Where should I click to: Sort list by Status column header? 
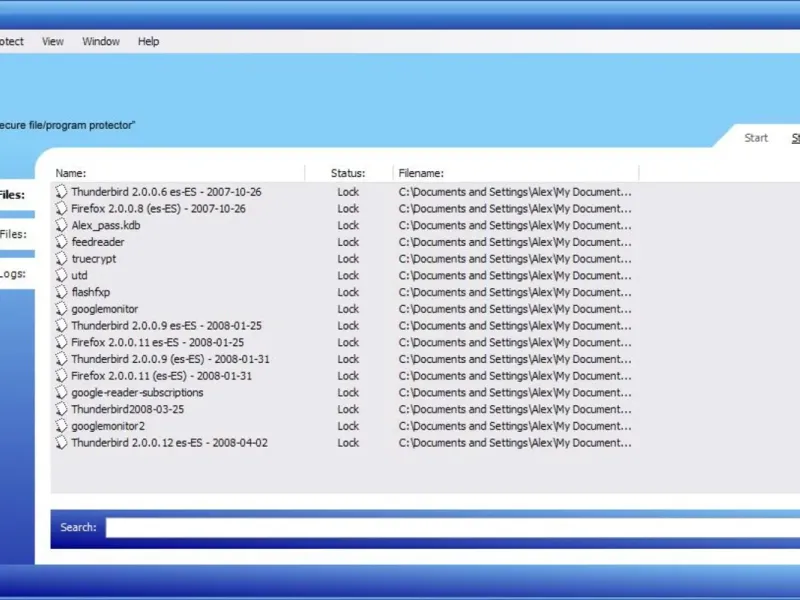348,173
